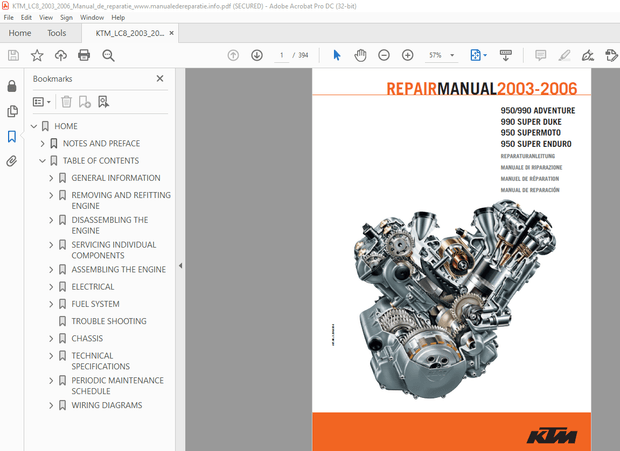Viewport: 620px width, 451px height.
Task: Collapse navigation pane with side arrow
Action: (x=180, y=266)
